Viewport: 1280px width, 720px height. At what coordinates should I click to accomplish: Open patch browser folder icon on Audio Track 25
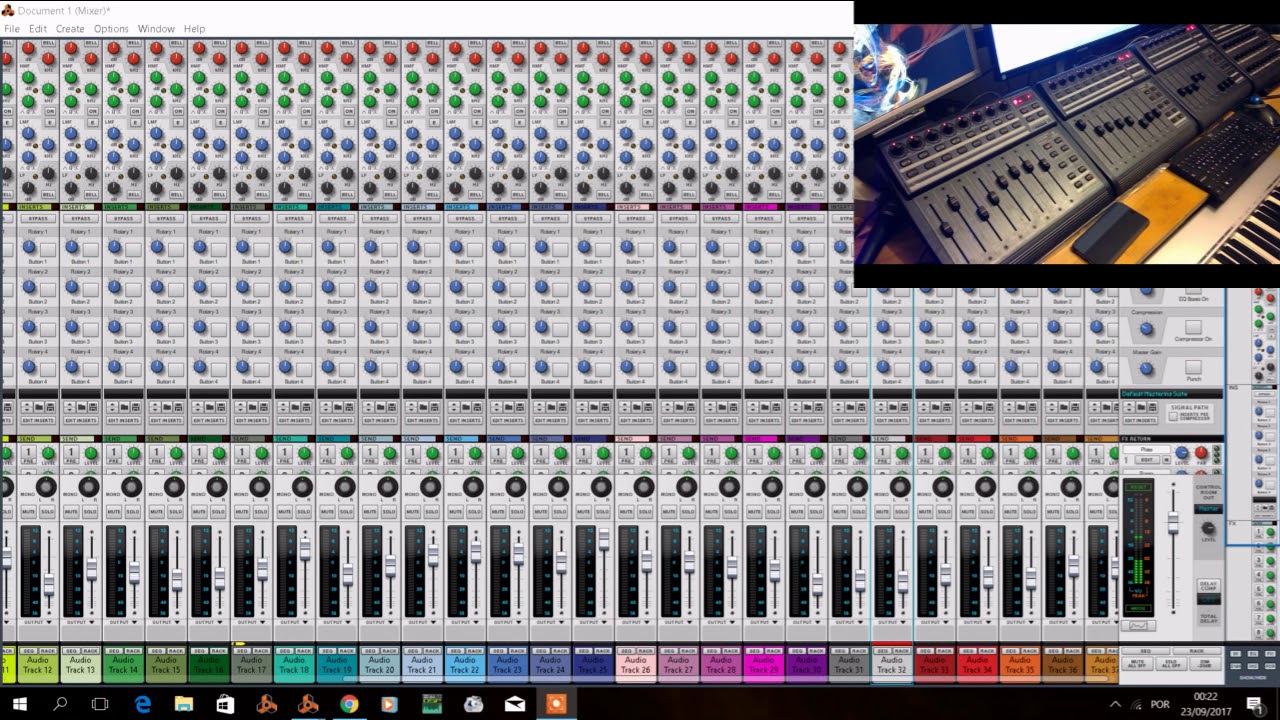pos(594,407)
